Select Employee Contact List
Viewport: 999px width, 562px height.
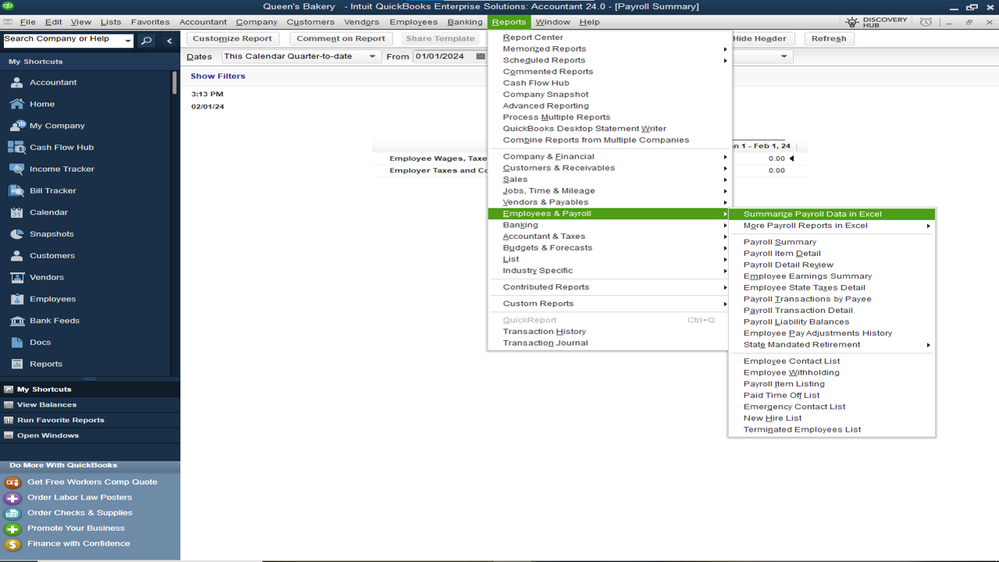click(x=791, y=361)
